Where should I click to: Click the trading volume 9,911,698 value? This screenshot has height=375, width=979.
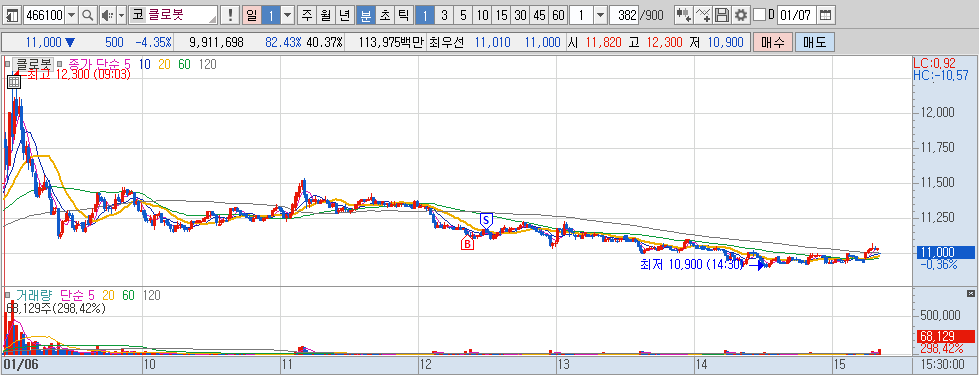point(215,42)
